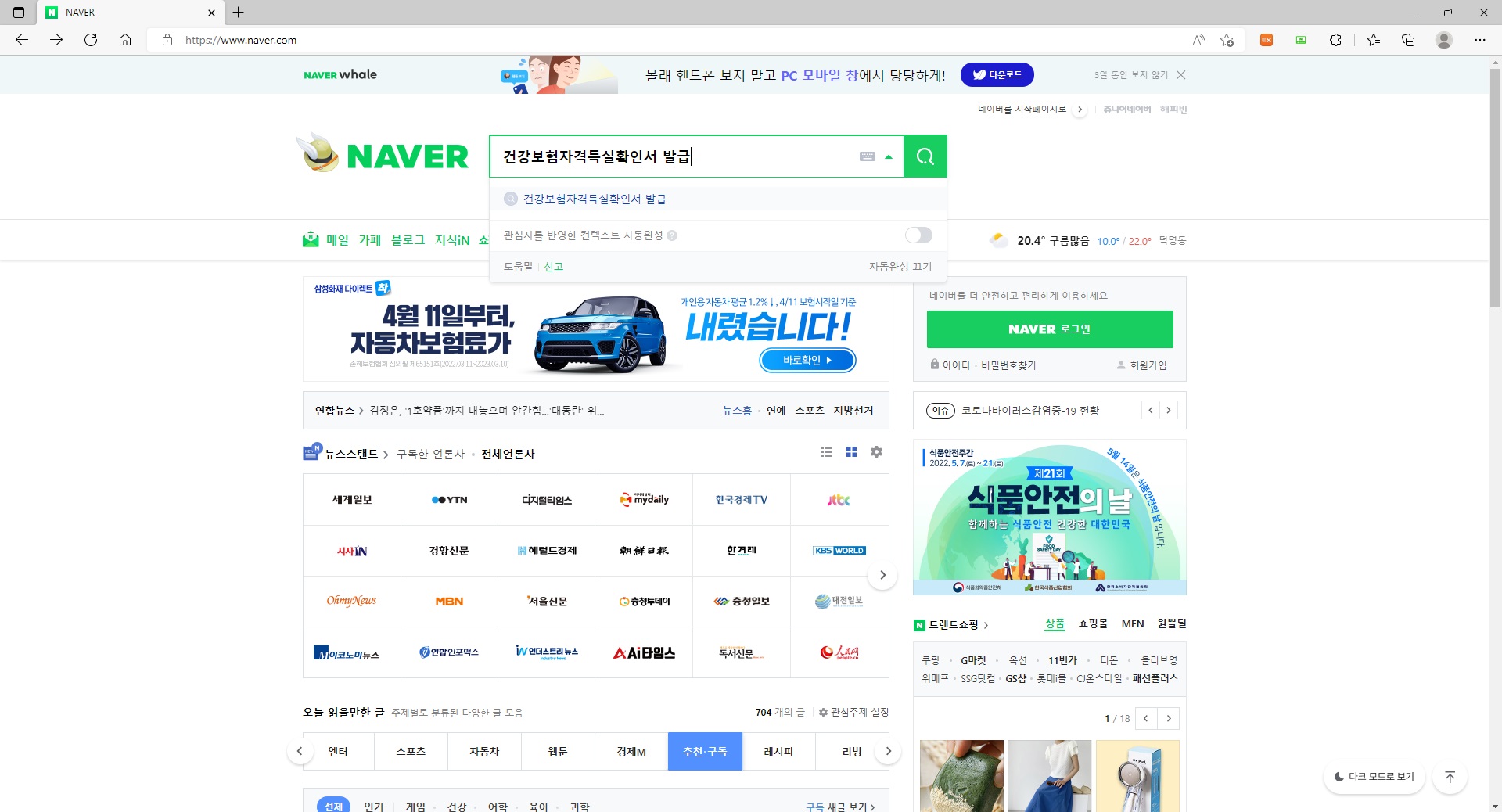Click 3일 동안 보지 않기

1131,74
